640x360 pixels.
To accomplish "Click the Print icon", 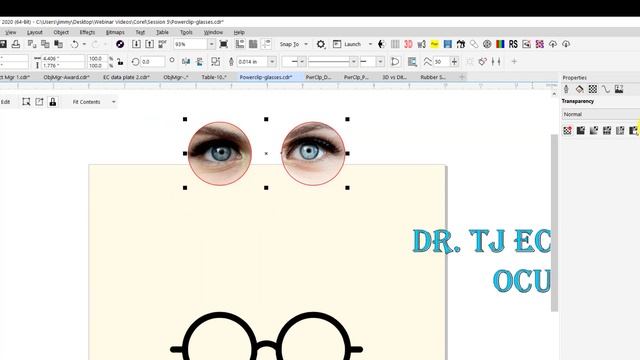I will (x=16, y=44).
